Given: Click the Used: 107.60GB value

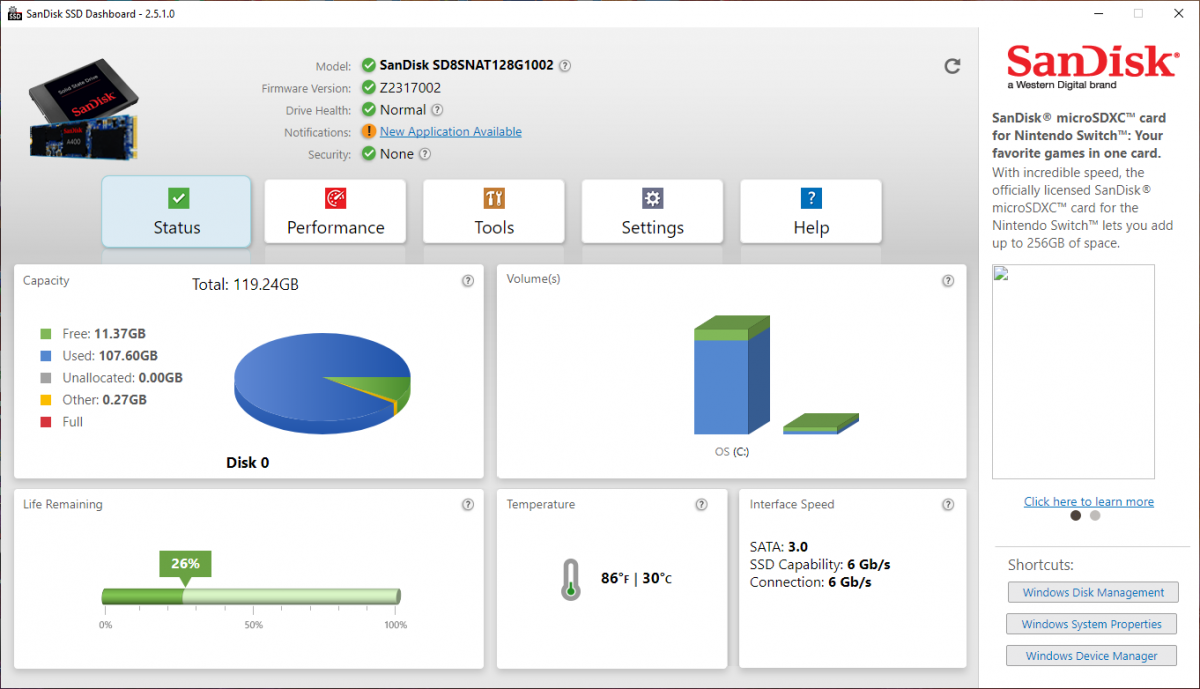Looking at the screenshot, I should coord(126,356).
